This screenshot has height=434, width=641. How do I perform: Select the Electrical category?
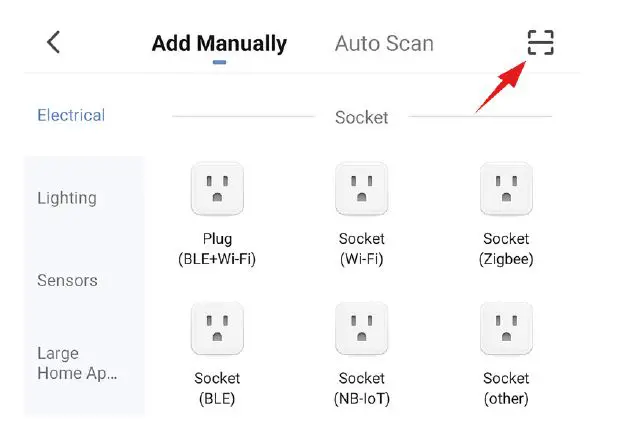[71, 115]
